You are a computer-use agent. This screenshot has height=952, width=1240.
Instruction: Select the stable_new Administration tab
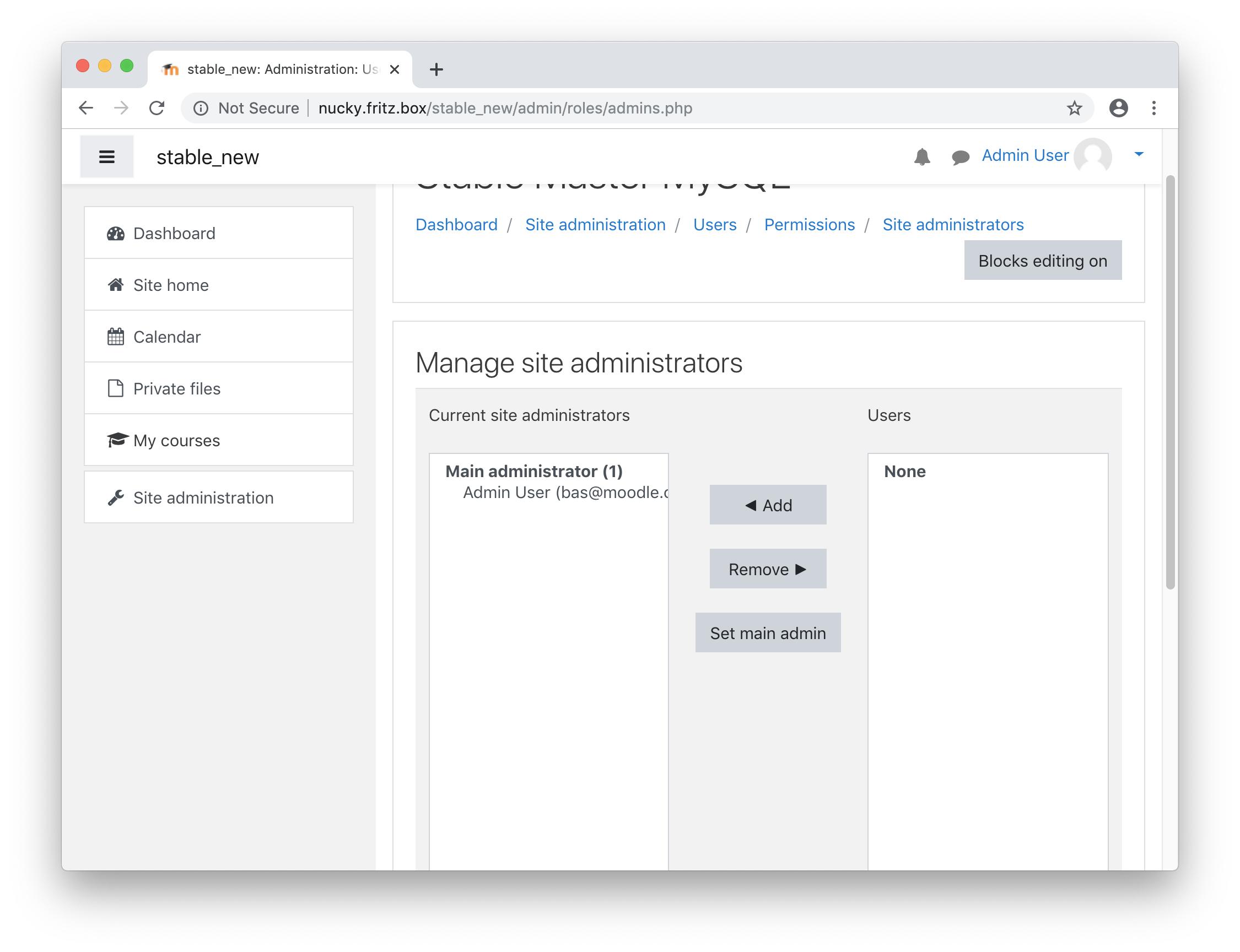point(280,69)
